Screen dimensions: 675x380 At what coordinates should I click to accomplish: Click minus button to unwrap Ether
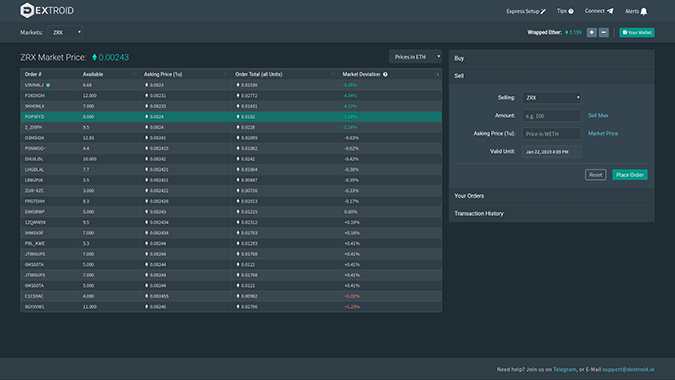[x=604, y=32]
